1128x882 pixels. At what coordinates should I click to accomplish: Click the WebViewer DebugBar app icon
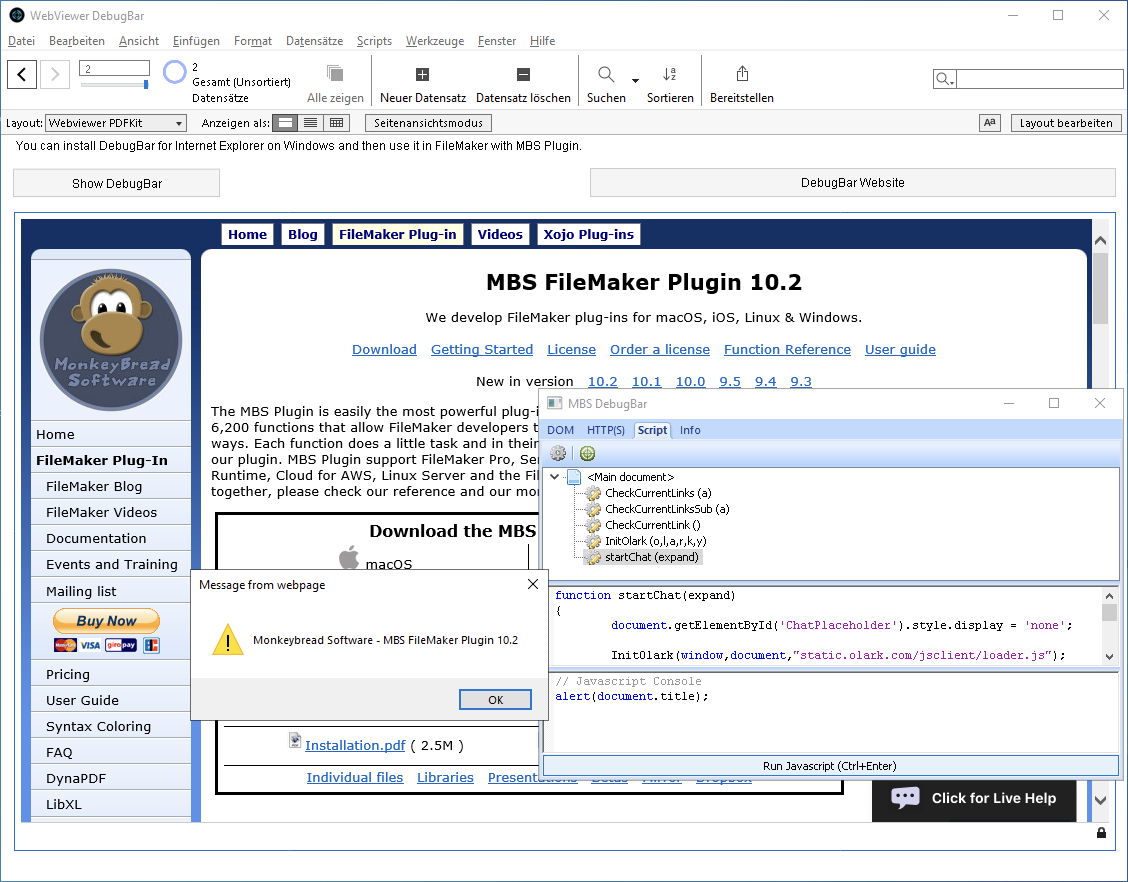17,15
